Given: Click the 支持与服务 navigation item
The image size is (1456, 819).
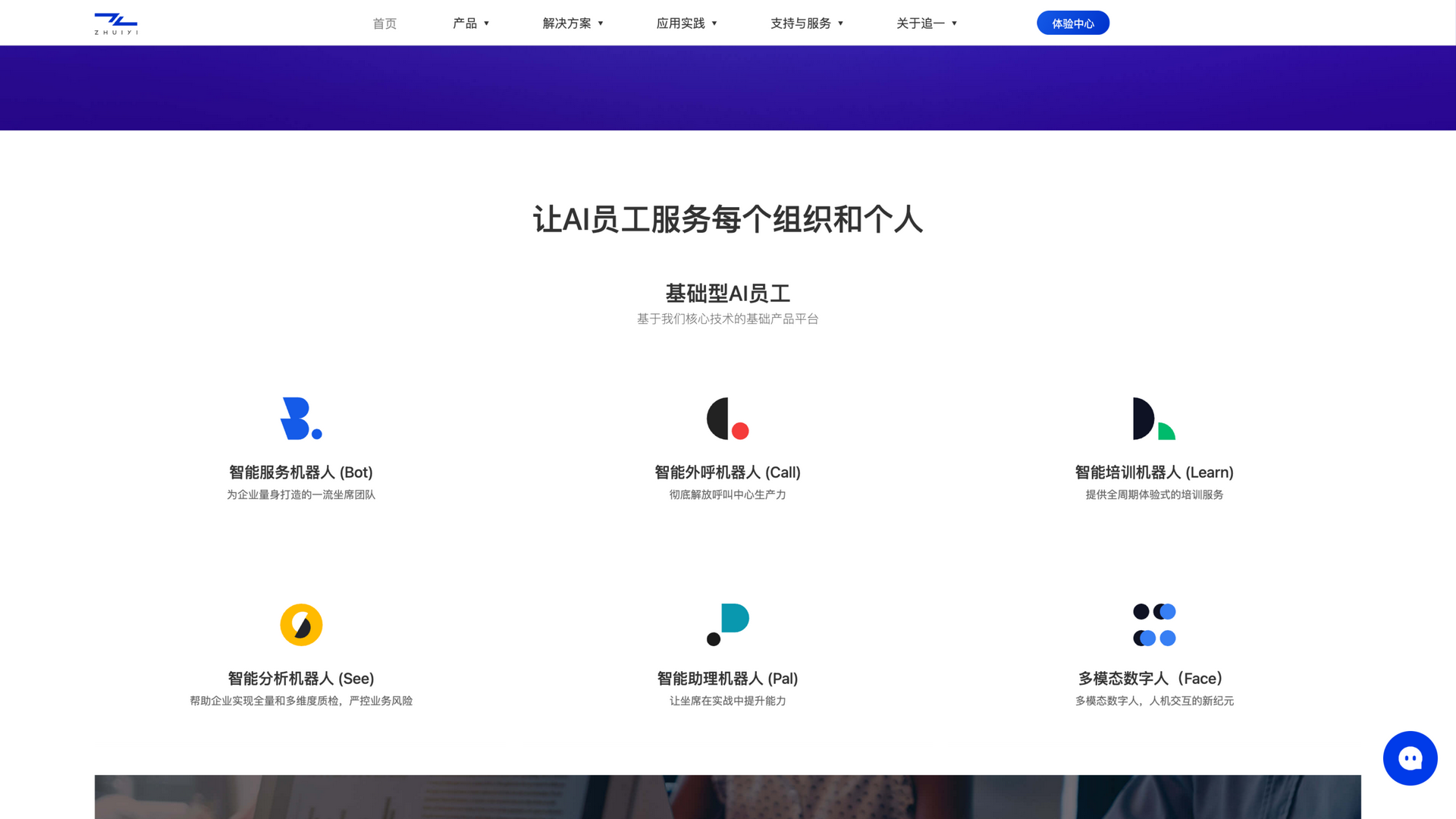Looking at the screenshot, I should tap(801, 24).
